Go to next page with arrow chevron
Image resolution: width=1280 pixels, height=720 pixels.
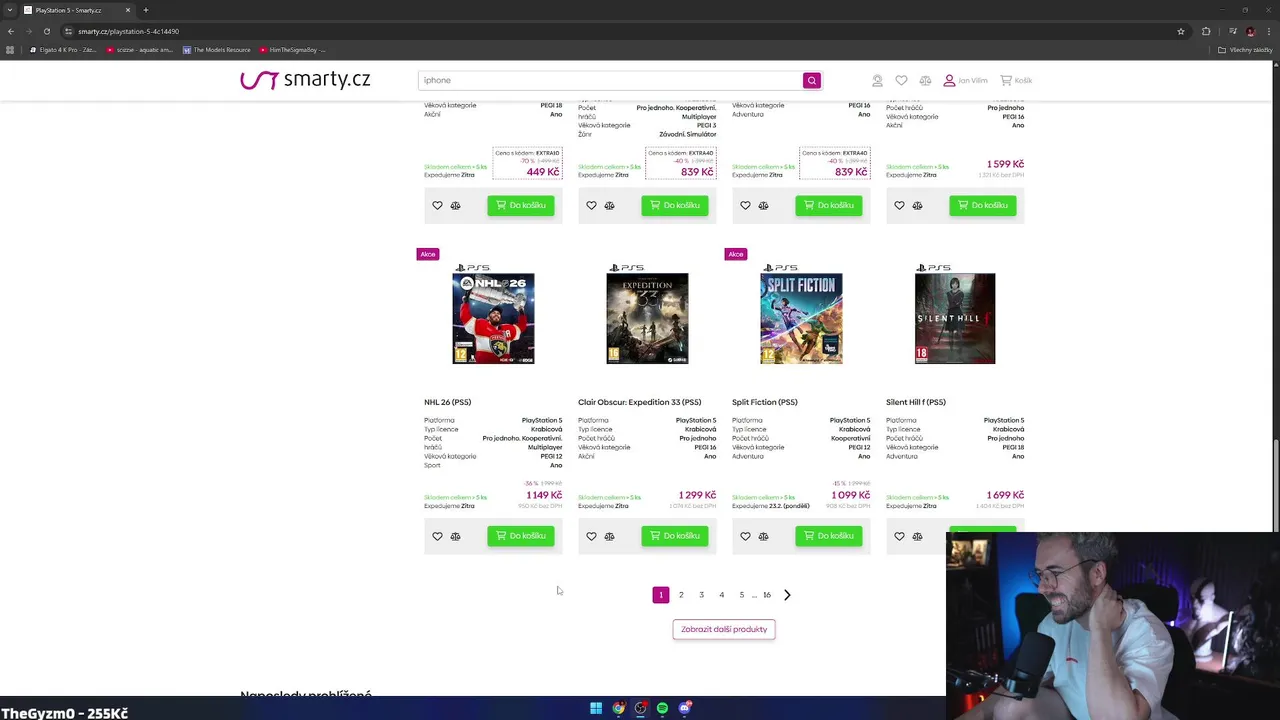787,595
